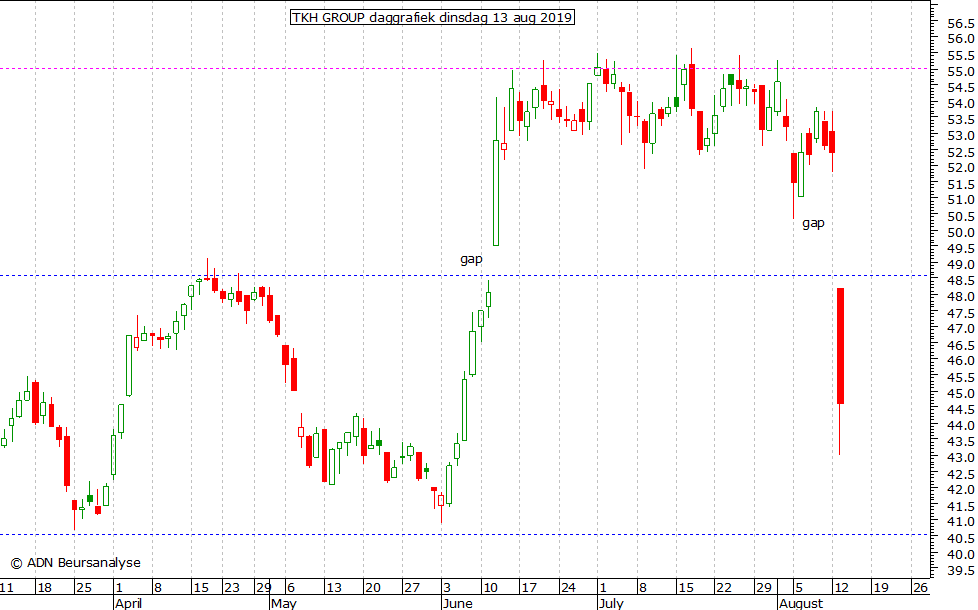Click the 40.5 price axis label
This screenshot has width=978, height=610.
(x=961, y=538)
